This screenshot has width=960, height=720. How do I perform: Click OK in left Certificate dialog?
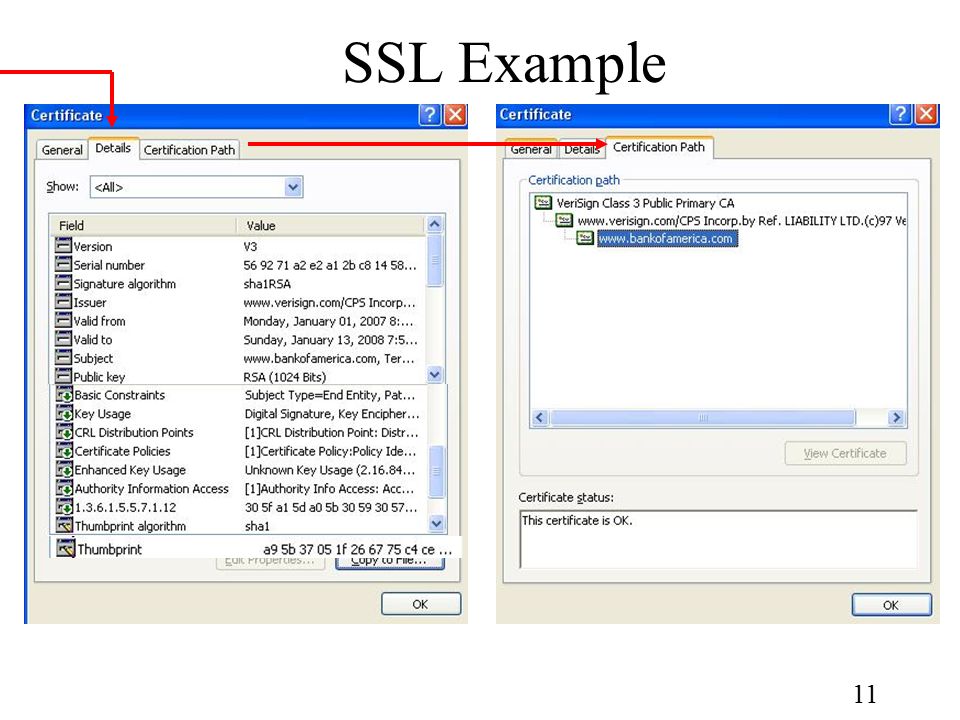point(421,604)
